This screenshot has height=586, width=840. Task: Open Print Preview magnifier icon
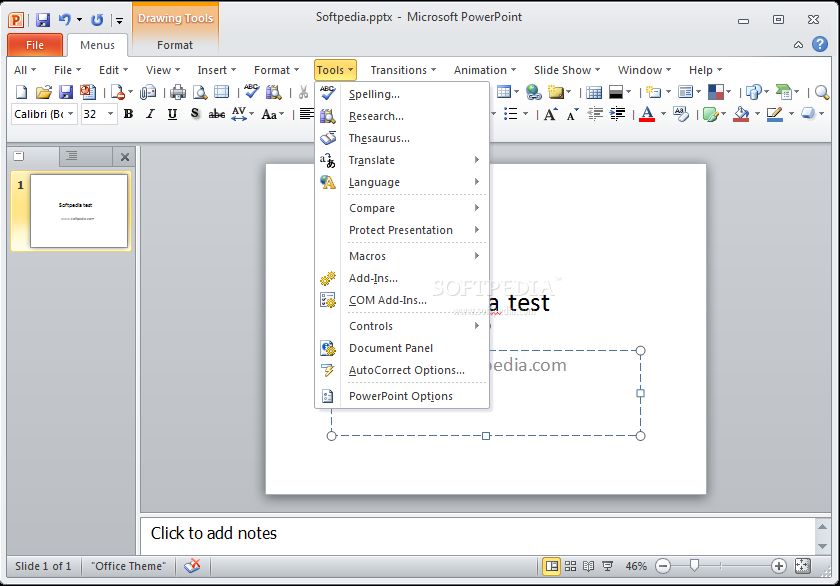pyautogui.click(x=200, y=92)
